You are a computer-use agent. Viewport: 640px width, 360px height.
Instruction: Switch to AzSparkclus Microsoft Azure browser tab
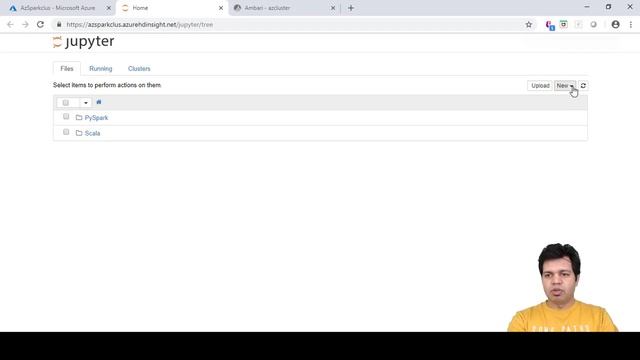[58, 8]
